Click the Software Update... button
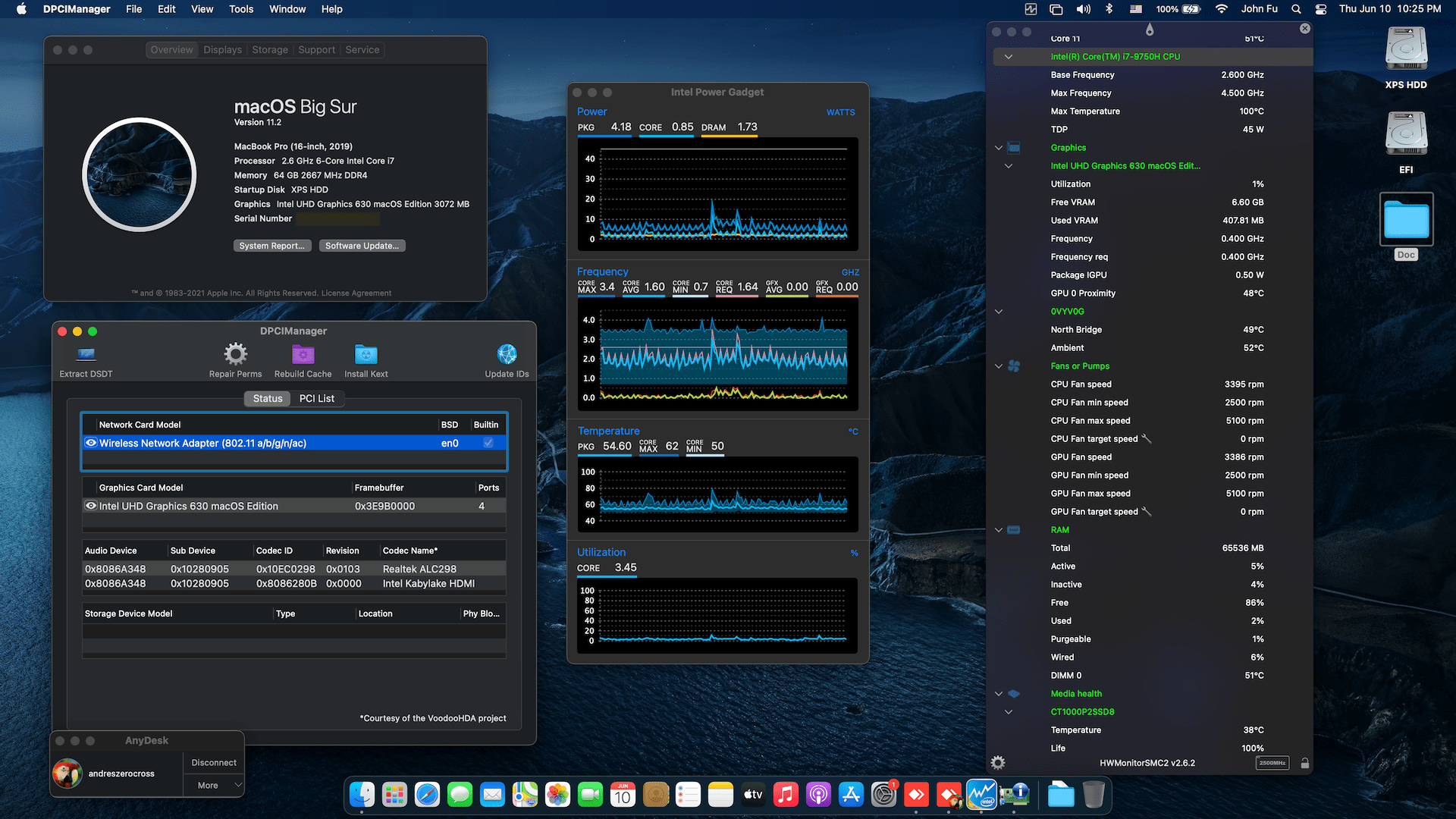This screenshot has width=1456, height=819. point(362,246)
